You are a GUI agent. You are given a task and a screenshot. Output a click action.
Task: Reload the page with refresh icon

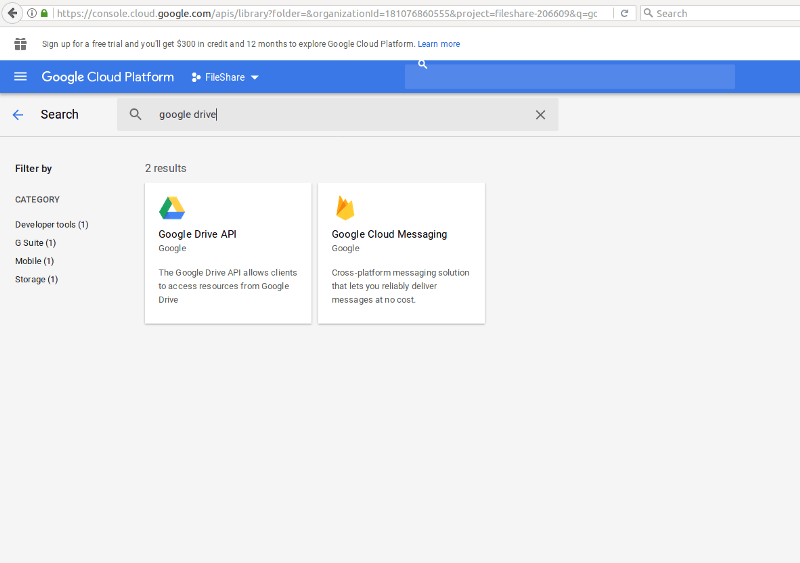click(624, 13)
